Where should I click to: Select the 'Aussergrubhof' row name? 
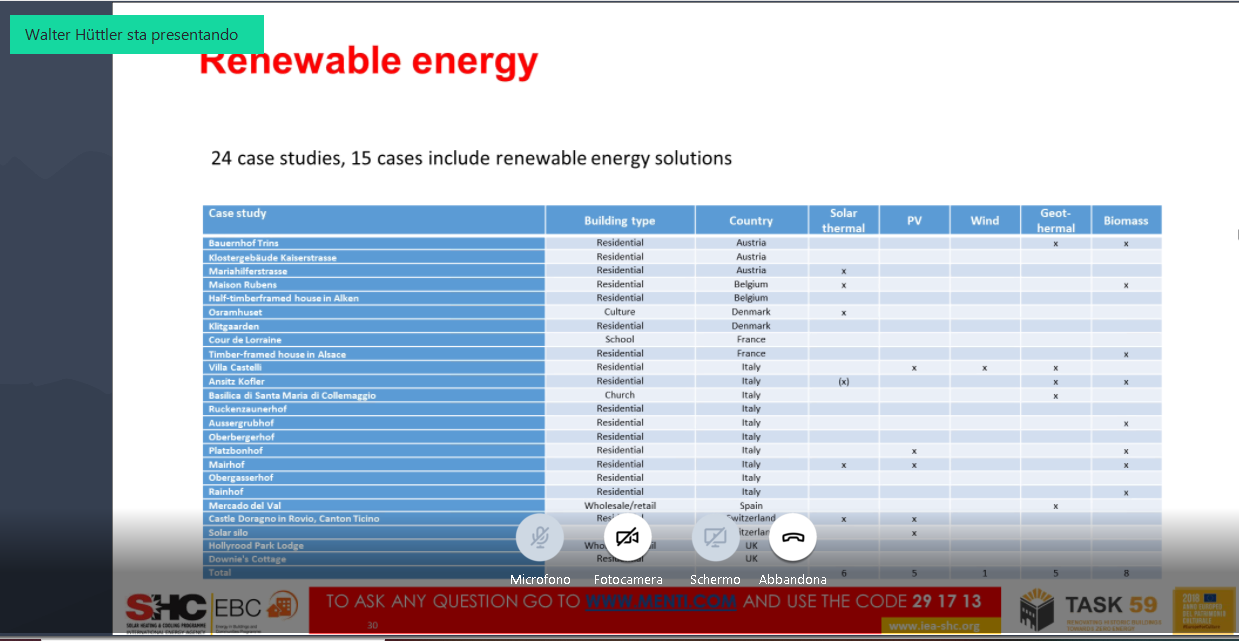[x=241, y=423]
